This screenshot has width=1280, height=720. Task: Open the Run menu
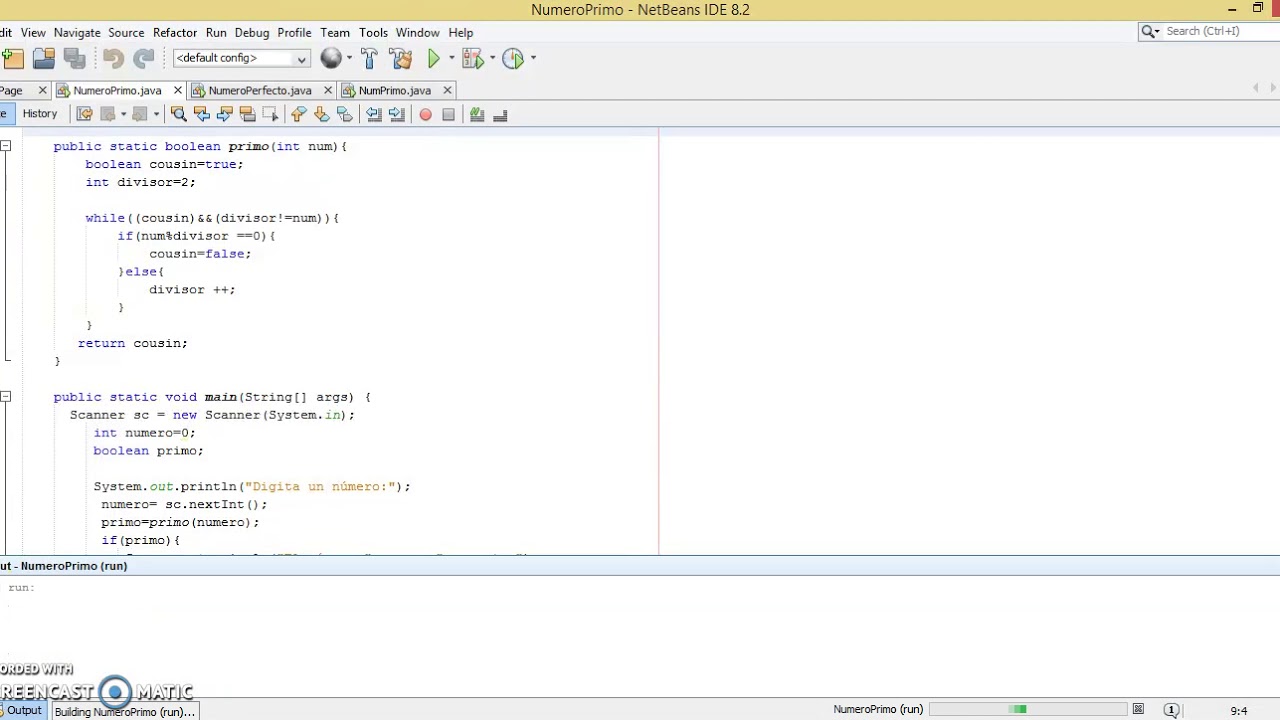(216, 32)
